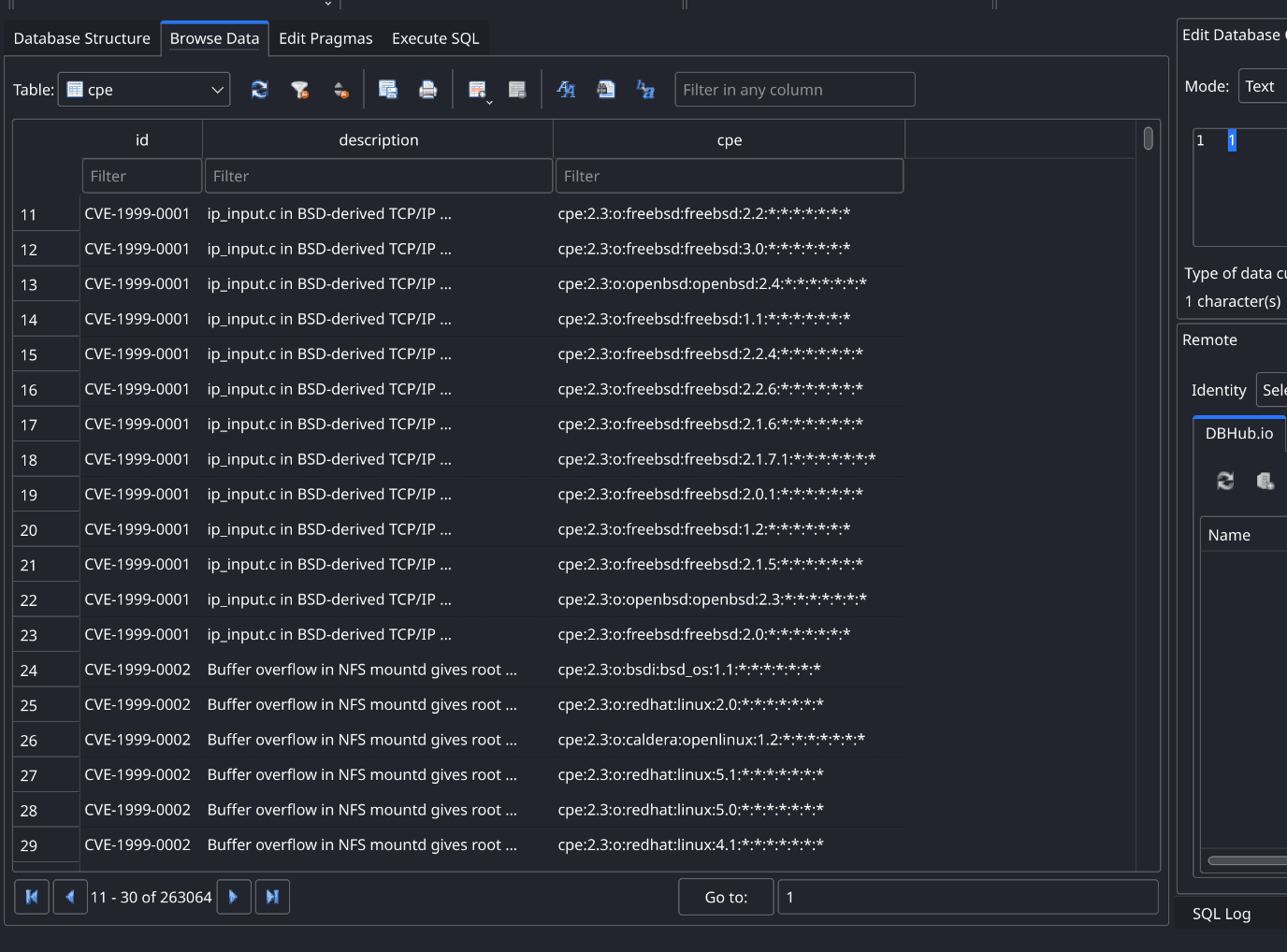Clear all sorting orders icon
Image resolution: width=1287 pixels, height=952 pixels.
[x=340, y=90]
